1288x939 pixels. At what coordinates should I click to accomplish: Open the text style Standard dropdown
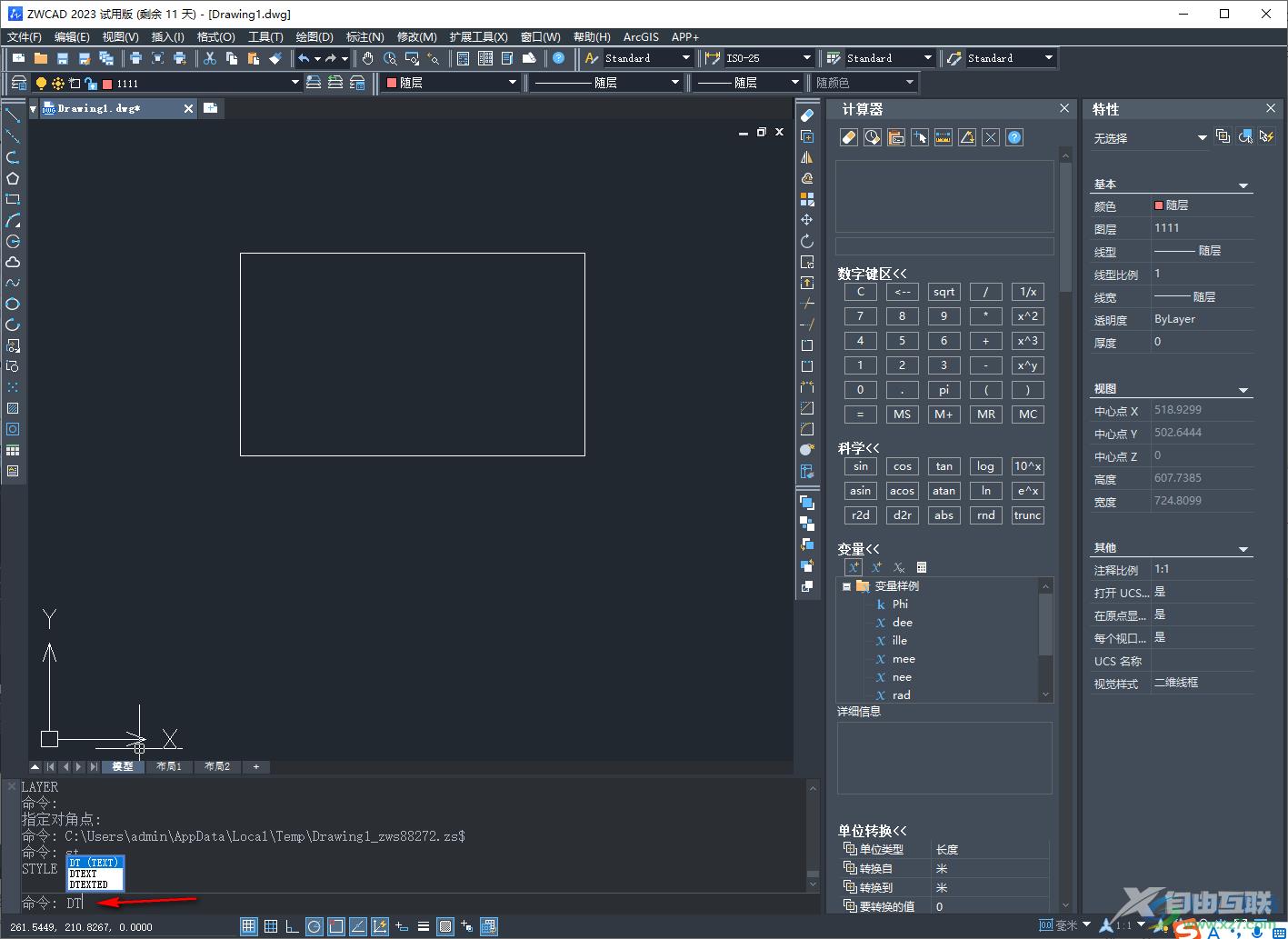(686, 58)
